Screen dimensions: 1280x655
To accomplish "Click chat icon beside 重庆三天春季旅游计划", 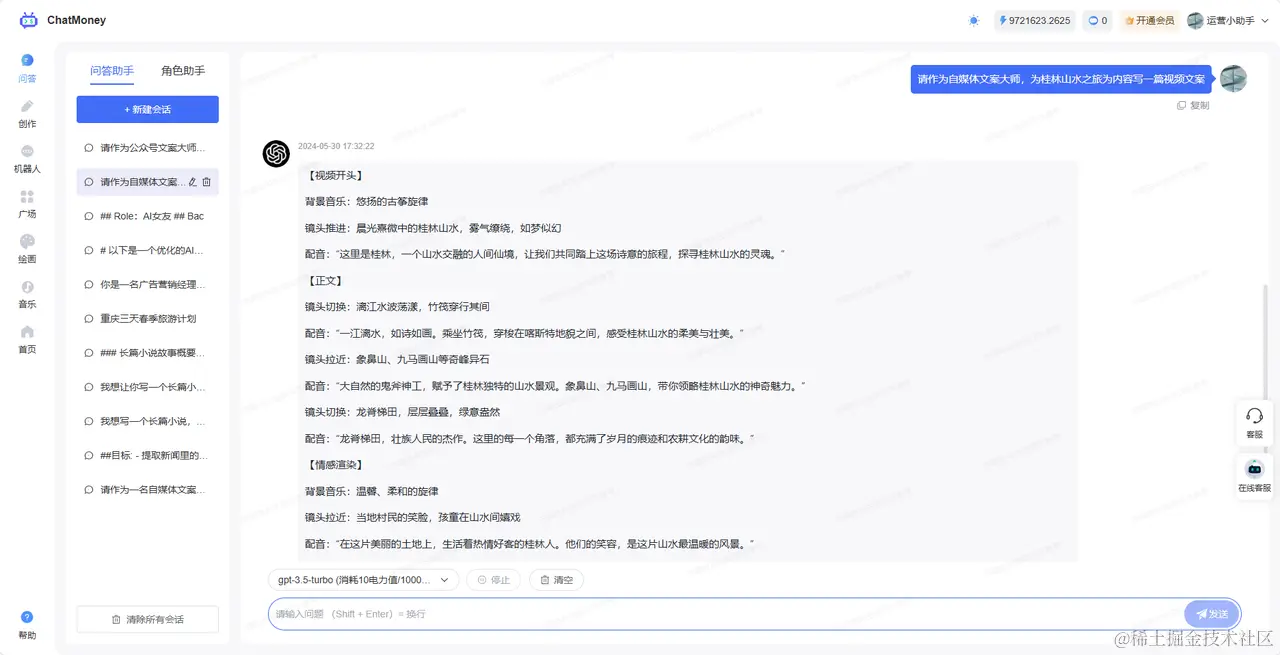I will (89, 319).
